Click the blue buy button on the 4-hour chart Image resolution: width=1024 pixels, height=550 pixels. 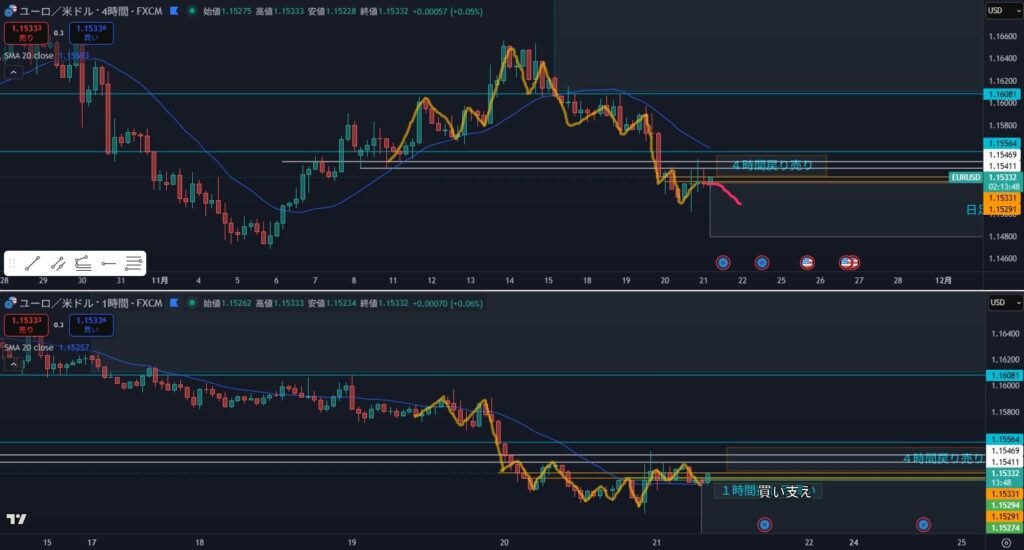pos(91,33)
